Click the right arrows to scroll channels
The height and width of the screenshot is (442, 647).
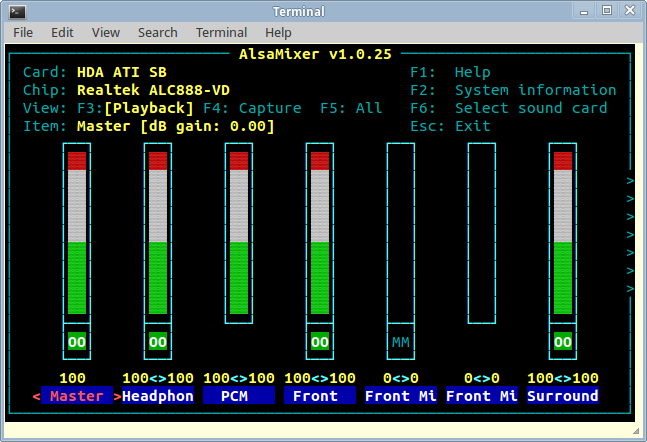coord(630,235)
